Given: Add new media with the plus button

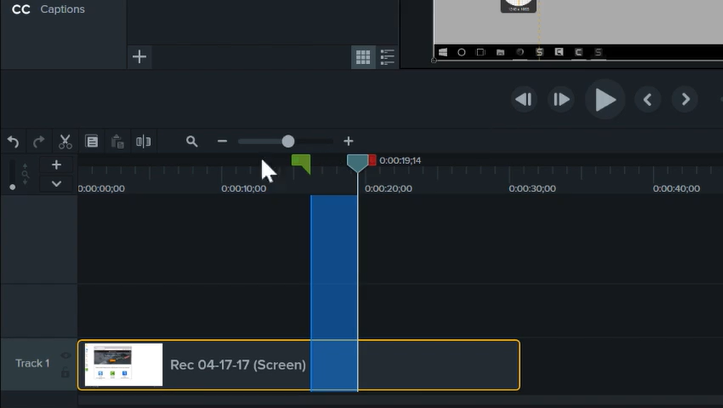Looking at the screenshot, I should pyautogui.click(x=139, y=57).
